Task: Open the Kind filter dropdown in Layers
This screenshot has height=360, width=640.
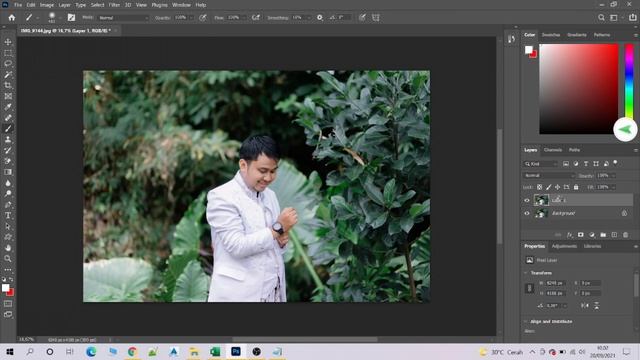Action: [x=540, y=164]
